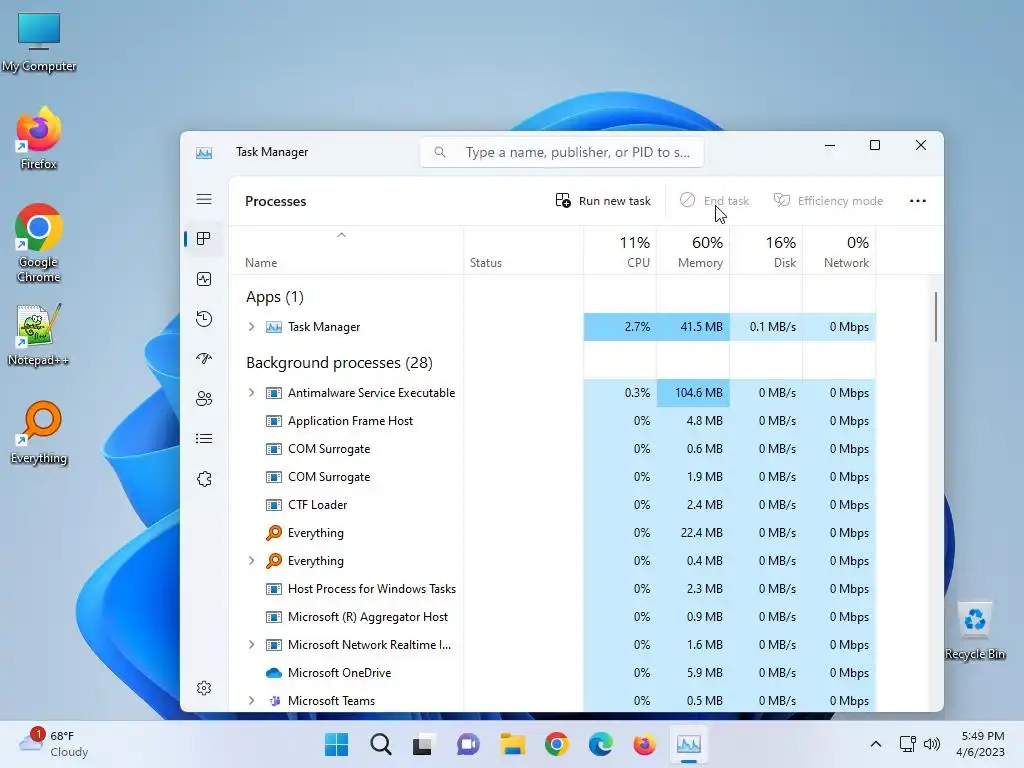Select the Processes sidebar icon
Image resolution: width=1024 pixels, height=768 pixels.
click(204, 239)
